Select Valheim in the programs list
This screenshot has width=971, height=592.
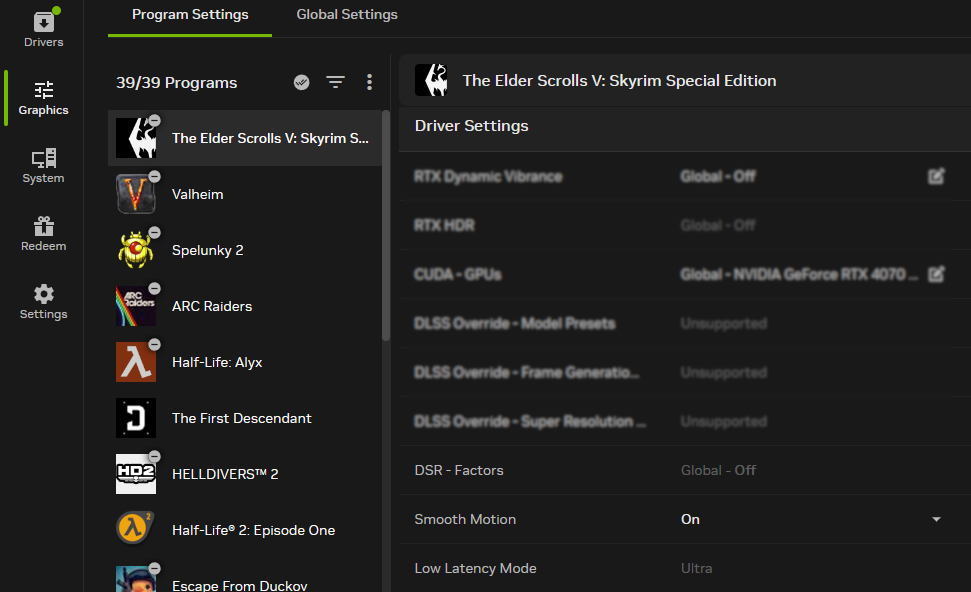pyautogui.click(x=245, y=194)
